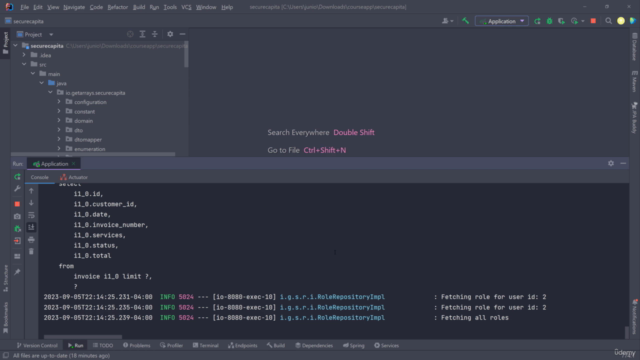The image size is (640, 360).
Task: Close the Application run tab
Action: point(73,164)
